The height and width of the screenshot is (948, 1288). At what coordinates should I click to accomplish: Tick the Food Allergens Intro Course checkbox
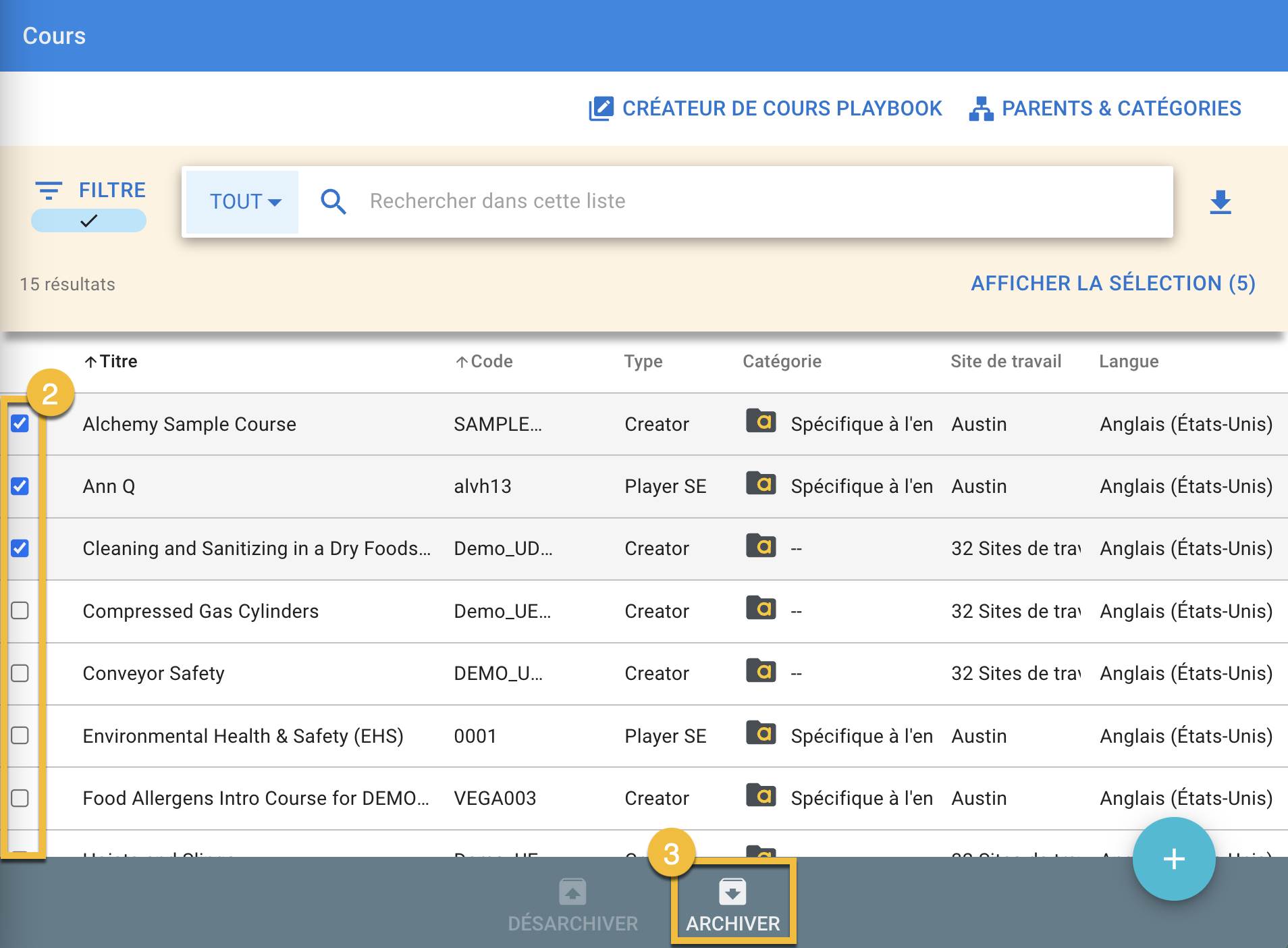pyautogui.click(x=20, y=798)
